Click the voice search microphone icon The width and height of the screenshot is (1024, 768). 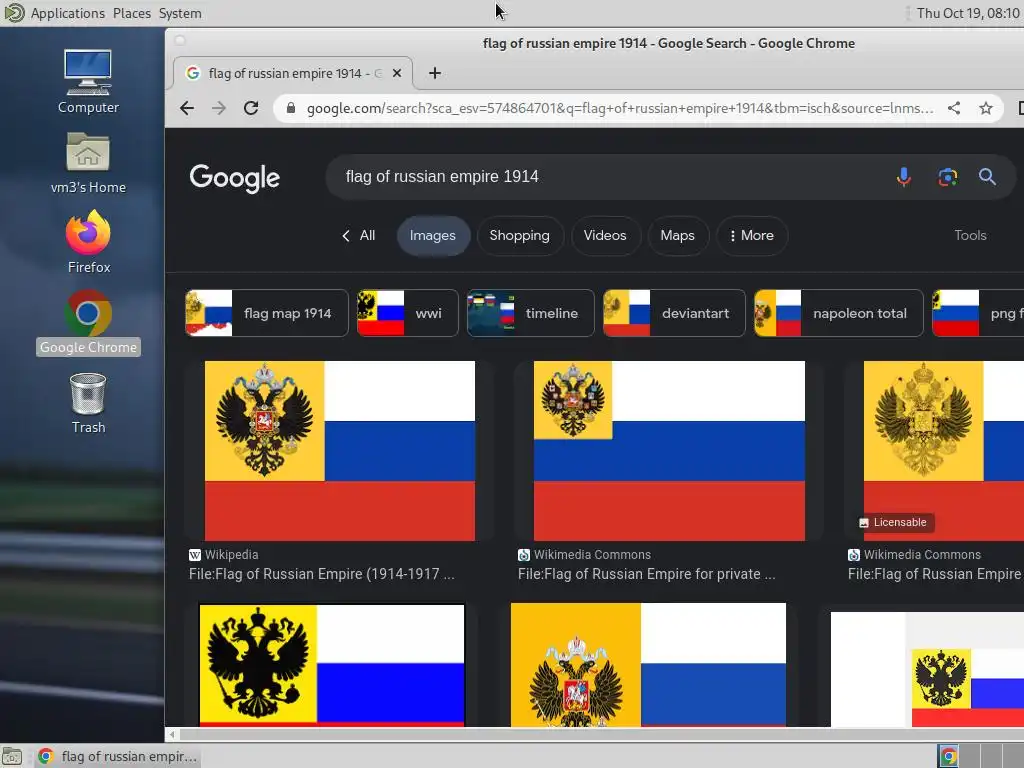904,177
